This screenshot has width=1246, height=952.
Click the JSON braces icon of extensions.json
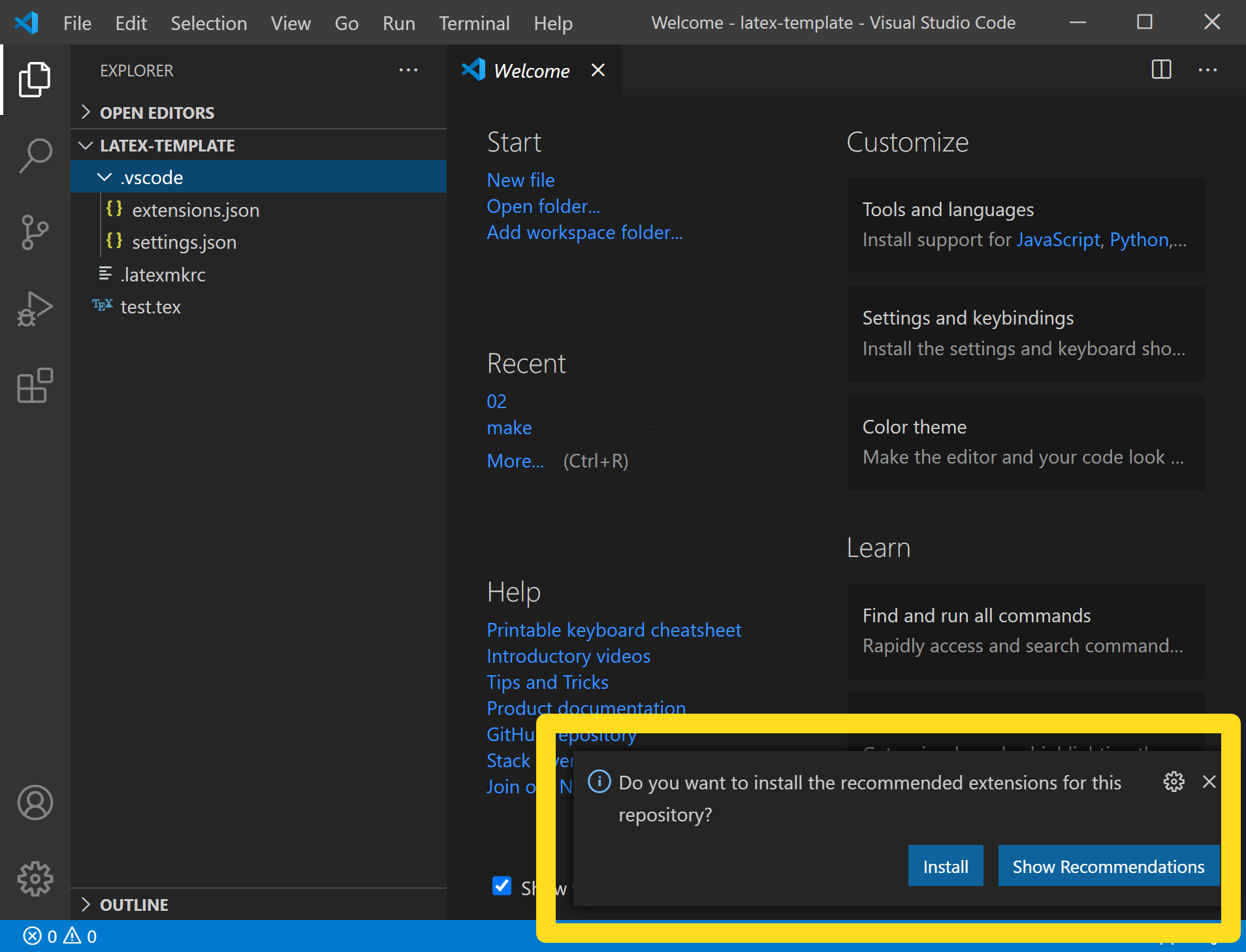[114, 209]
